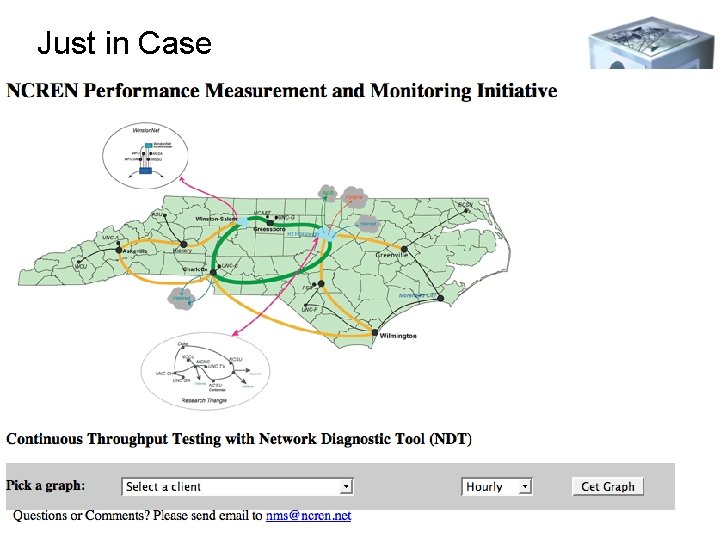Open the nms@ncren.net email link
This screenshot has width=720, height=540.
pos(309,515)
